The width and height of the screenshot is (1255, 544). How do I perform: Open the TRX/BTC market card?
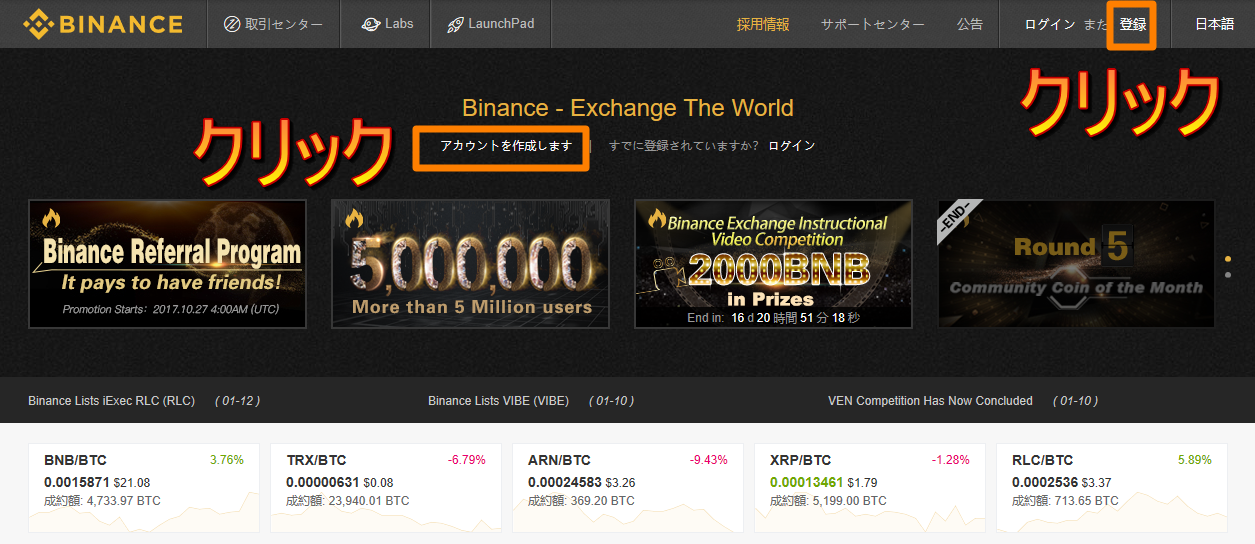pos(386,488)
